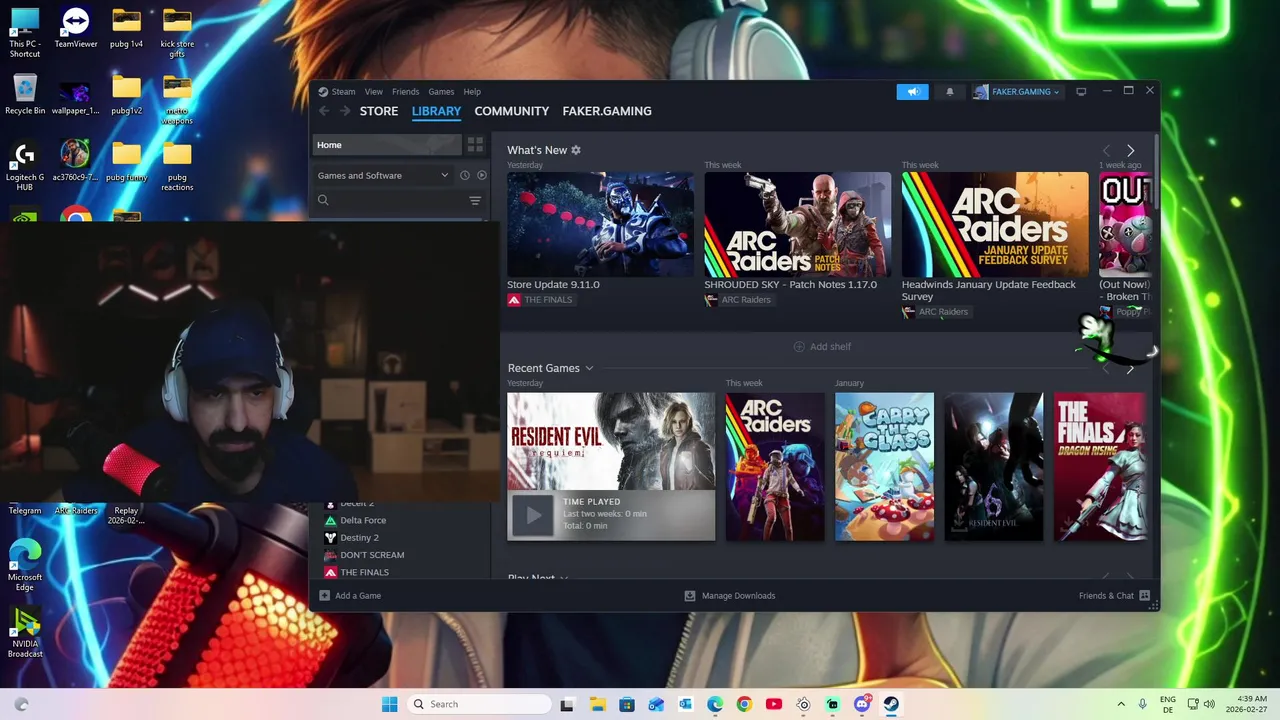Screen dimensions: 1280x720
Task: Open Microsoft Edge desktop shortcut
Action: 25,565
